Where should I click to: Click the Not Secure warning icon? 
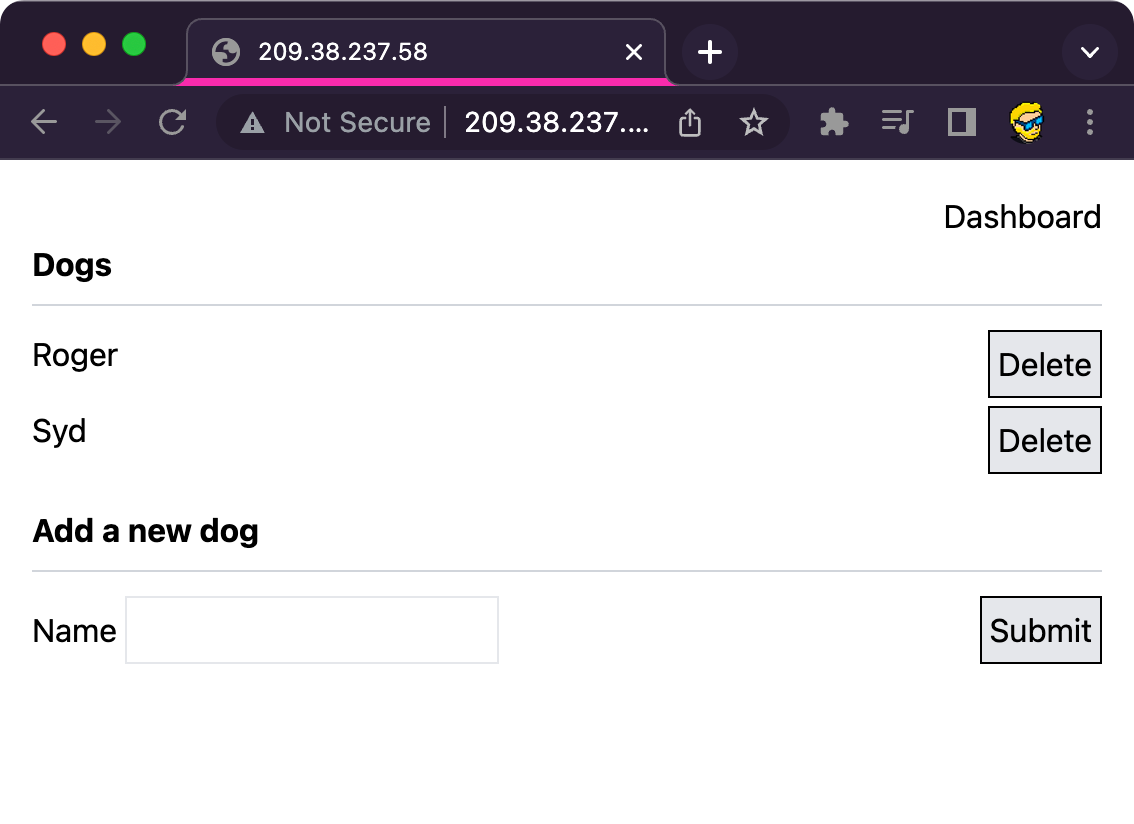point(253,123)
